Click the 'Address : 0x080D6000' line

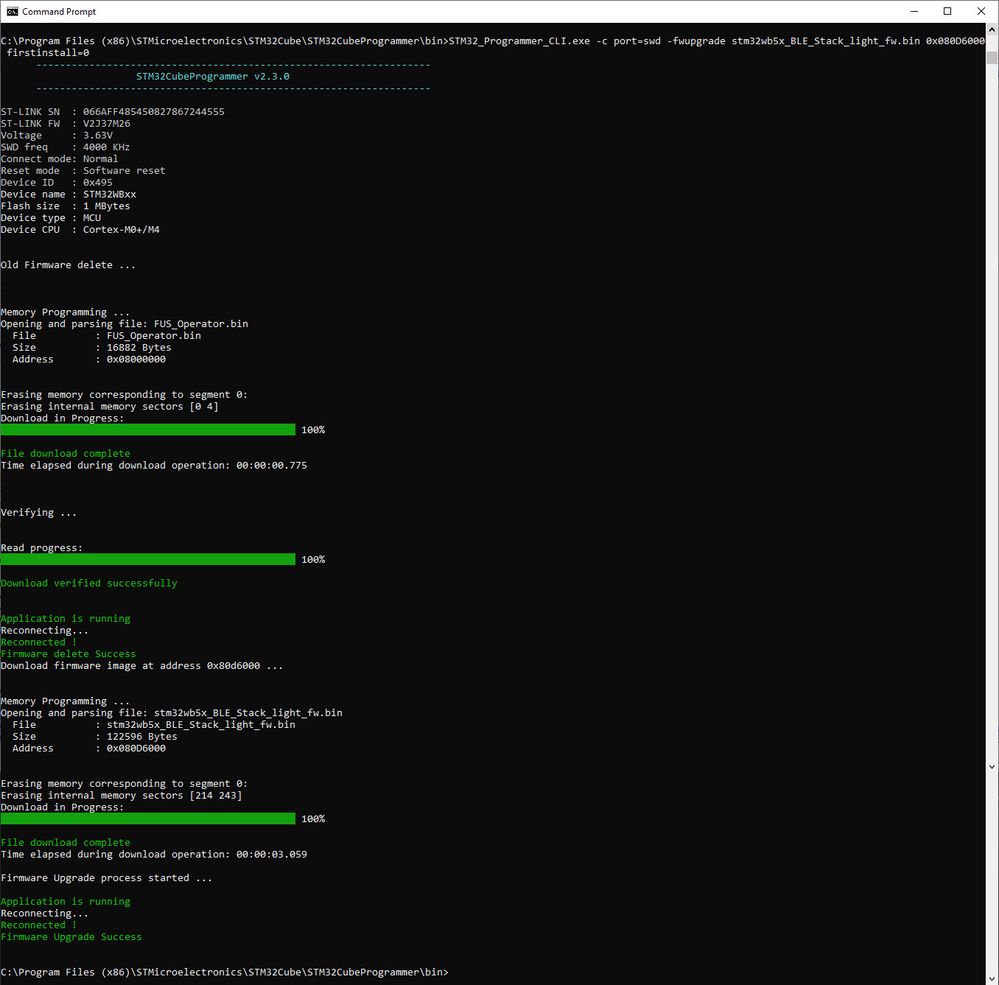tap(89, 749)
